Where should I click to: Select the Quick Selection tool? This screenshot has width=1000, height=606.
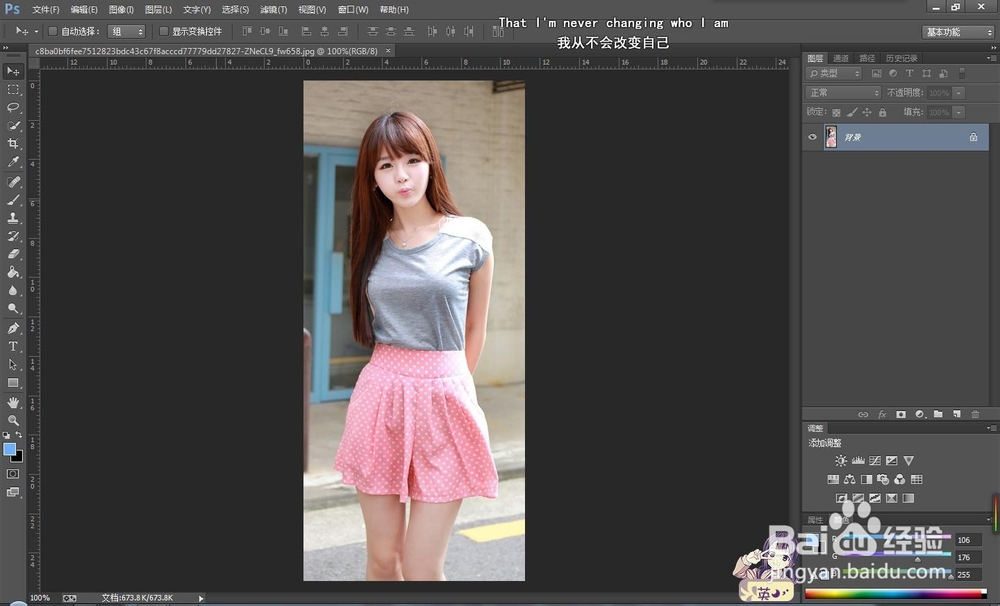click(13, 126)
